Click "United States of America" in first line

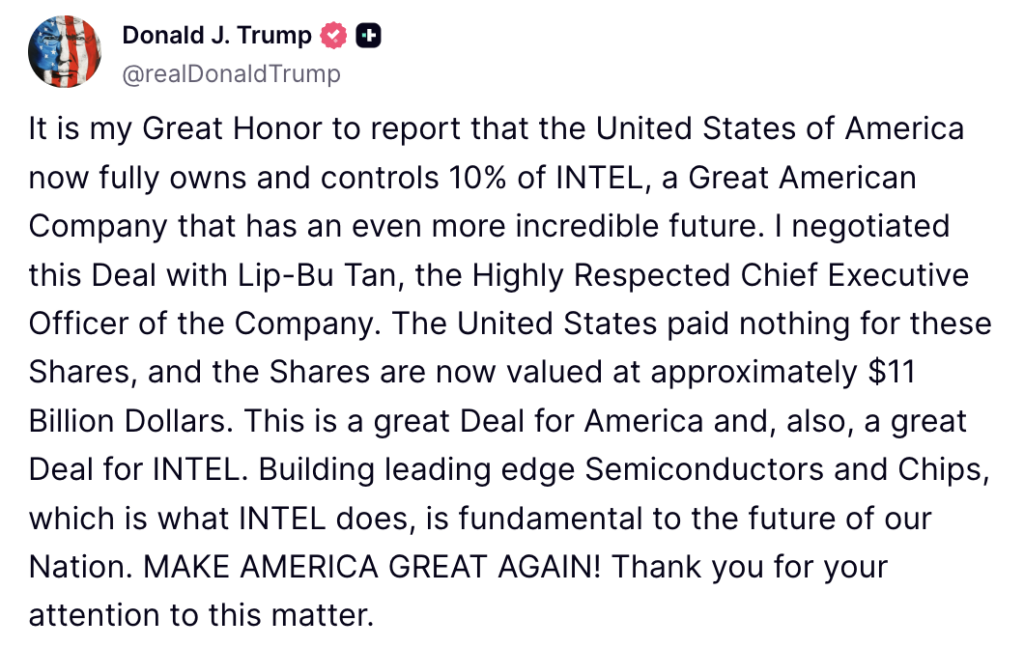point(780,129)
